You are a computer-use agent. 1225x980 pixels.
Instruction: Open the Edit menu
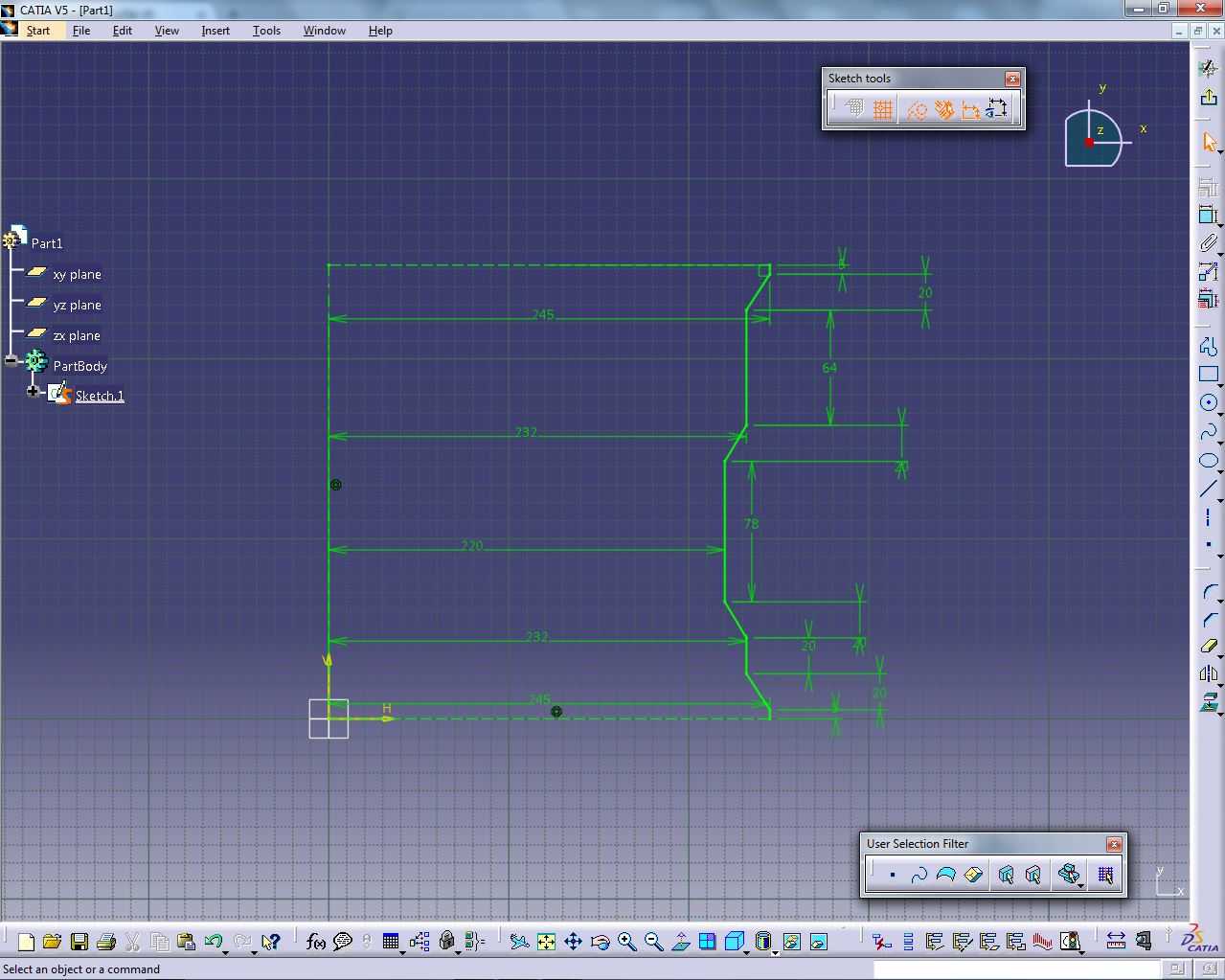[x=123, y=31]
